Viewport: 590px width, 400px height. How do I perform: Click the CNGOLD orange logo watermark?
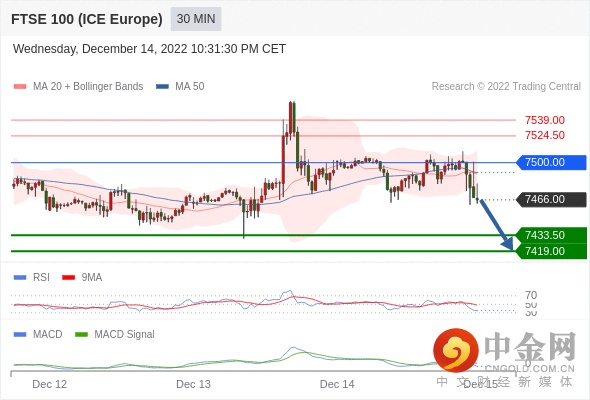tap(456, 350)
